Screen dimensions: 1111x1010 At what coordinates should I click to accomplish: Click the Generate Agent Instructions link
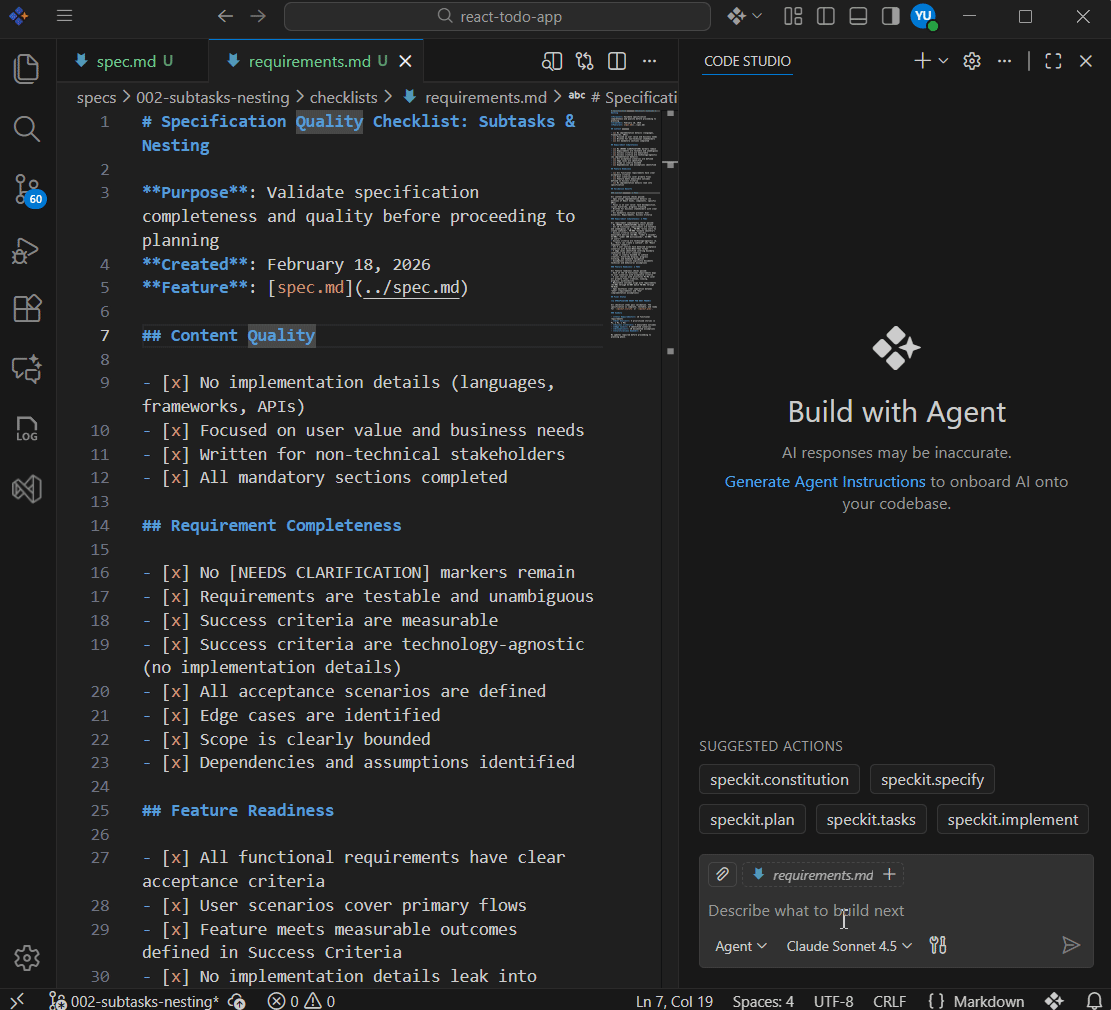click(825, 481)
